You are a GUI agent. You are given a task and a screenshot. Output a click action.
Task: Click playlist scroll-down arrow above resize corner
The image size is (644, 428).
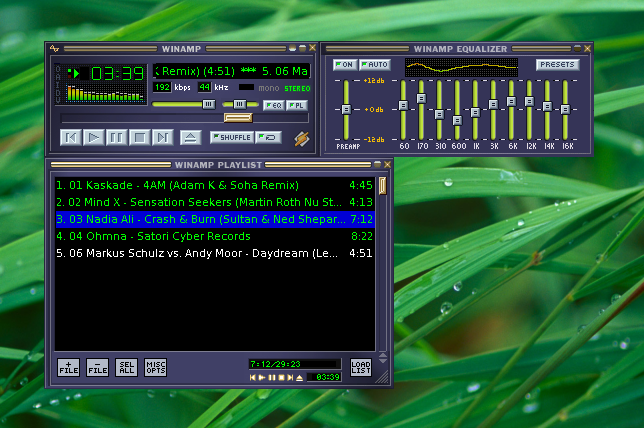(x=382, y=361)
